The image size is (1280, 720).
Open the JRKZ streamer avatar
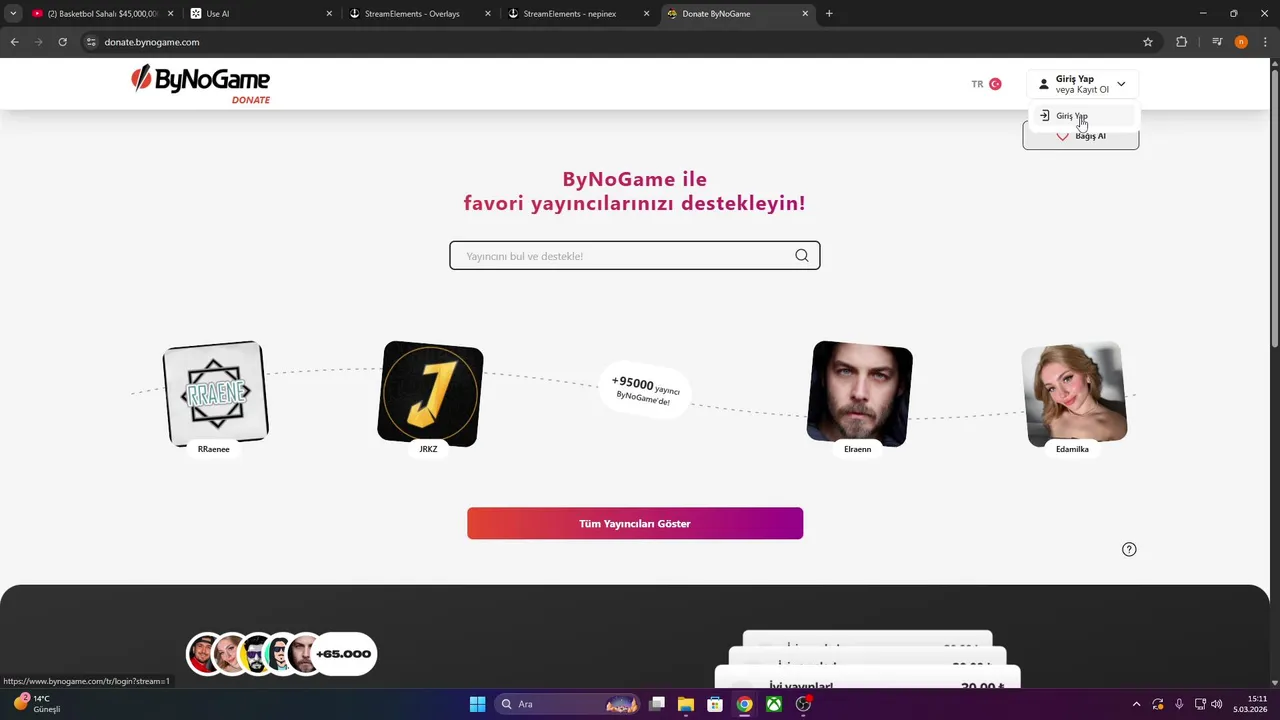click(430, 393)
